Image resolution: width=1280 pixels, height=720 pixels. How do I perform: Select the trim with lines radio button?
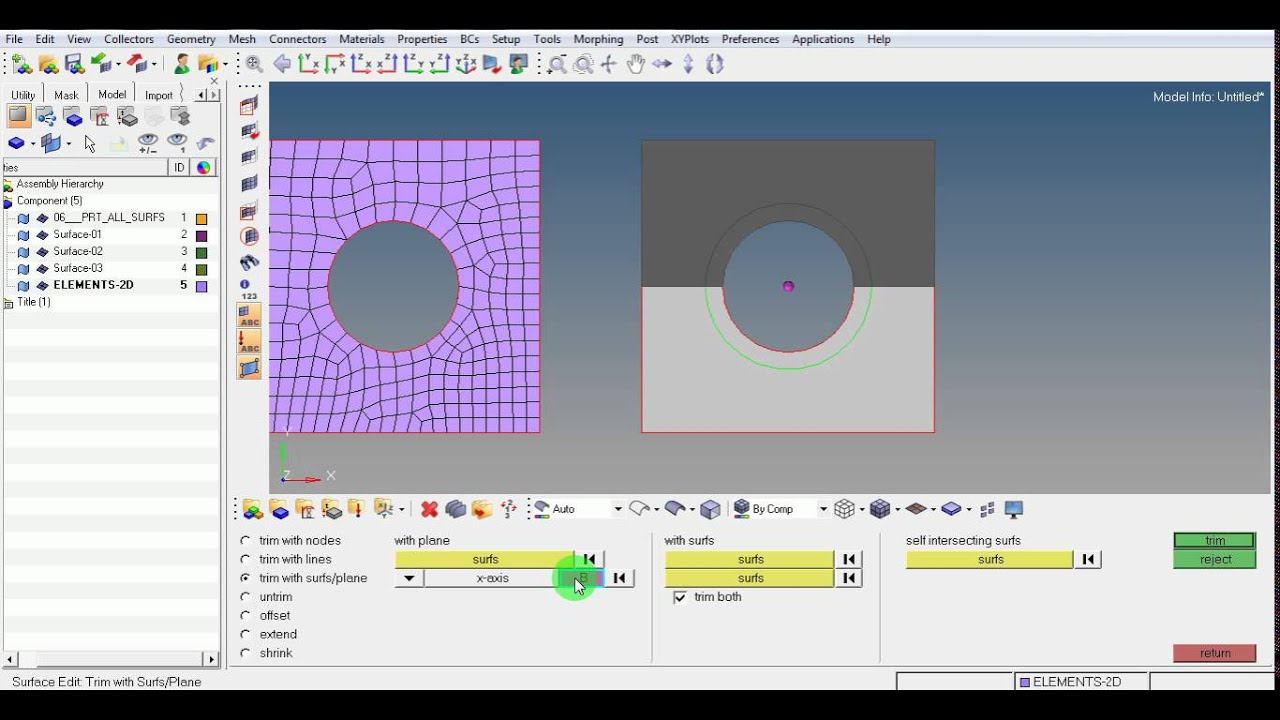click(x=245, y=560)
